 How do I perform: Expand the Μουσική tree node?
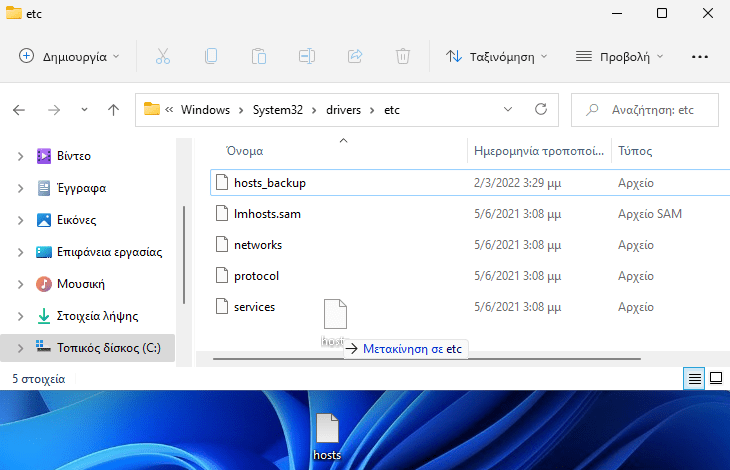[x=20, y=284]
